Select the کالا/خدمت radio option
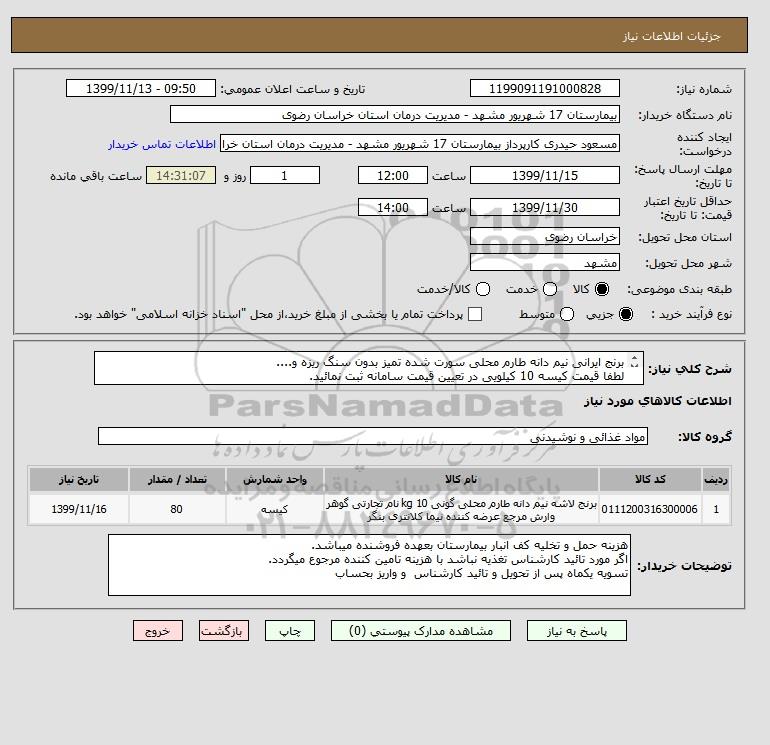Screen dimensions: 770x745 pos(483,289)
